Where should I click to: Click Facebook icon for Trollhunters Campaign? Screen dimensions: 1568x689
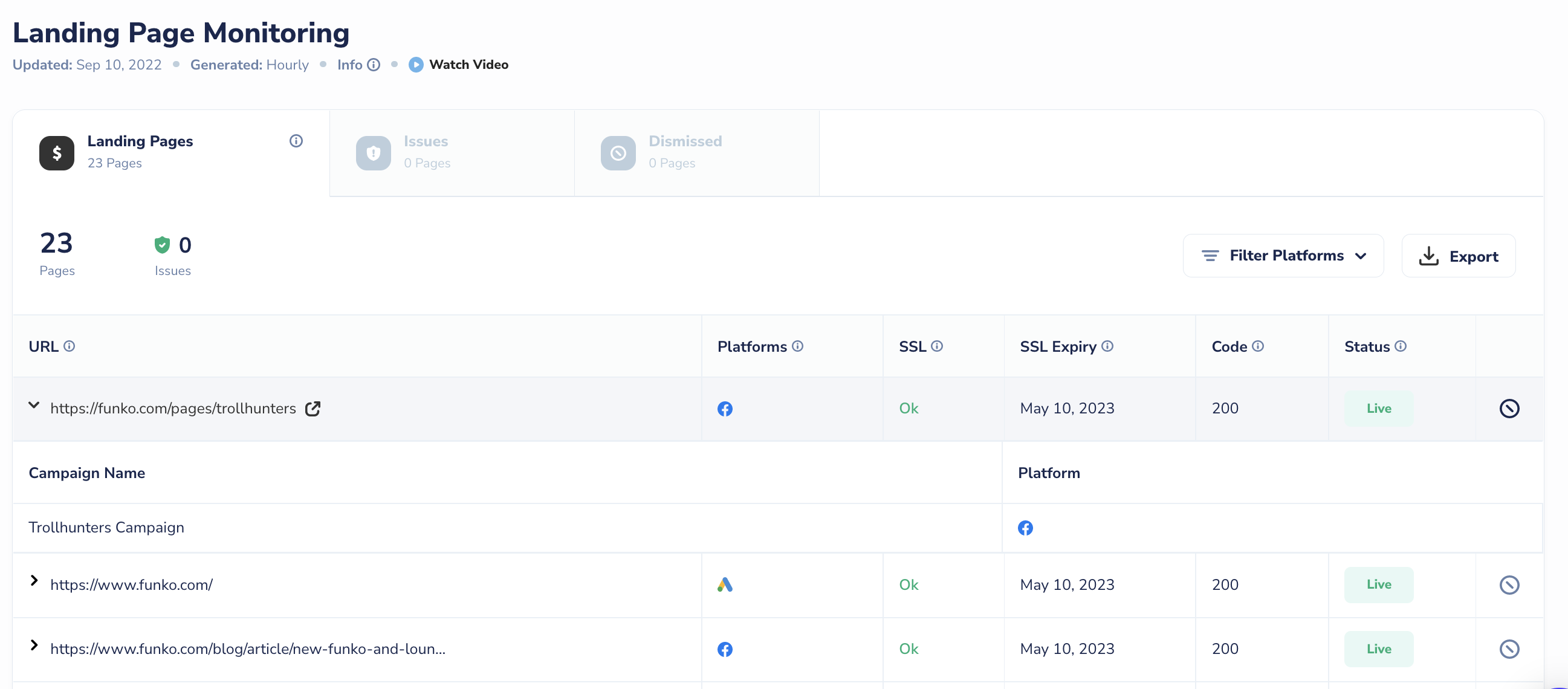tap(1025, 528)
